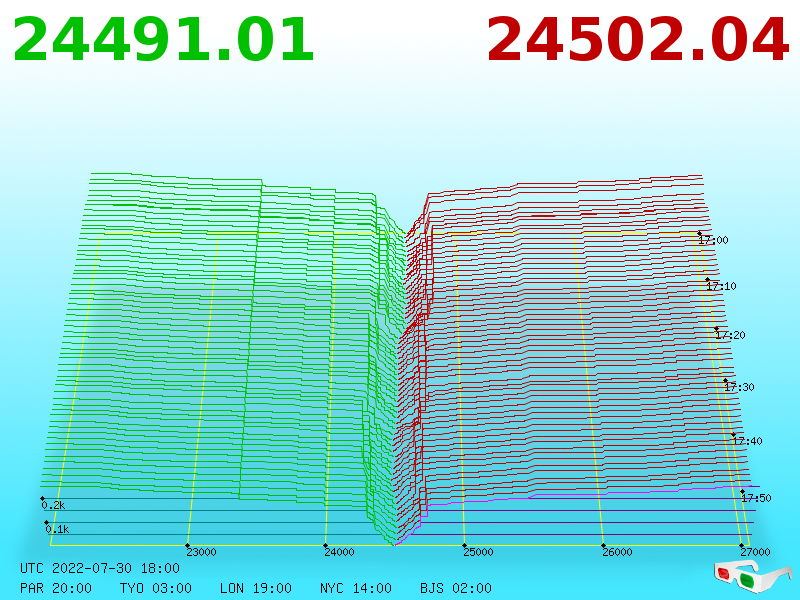Click the 25000 price axis label

(x=478, y=552)
